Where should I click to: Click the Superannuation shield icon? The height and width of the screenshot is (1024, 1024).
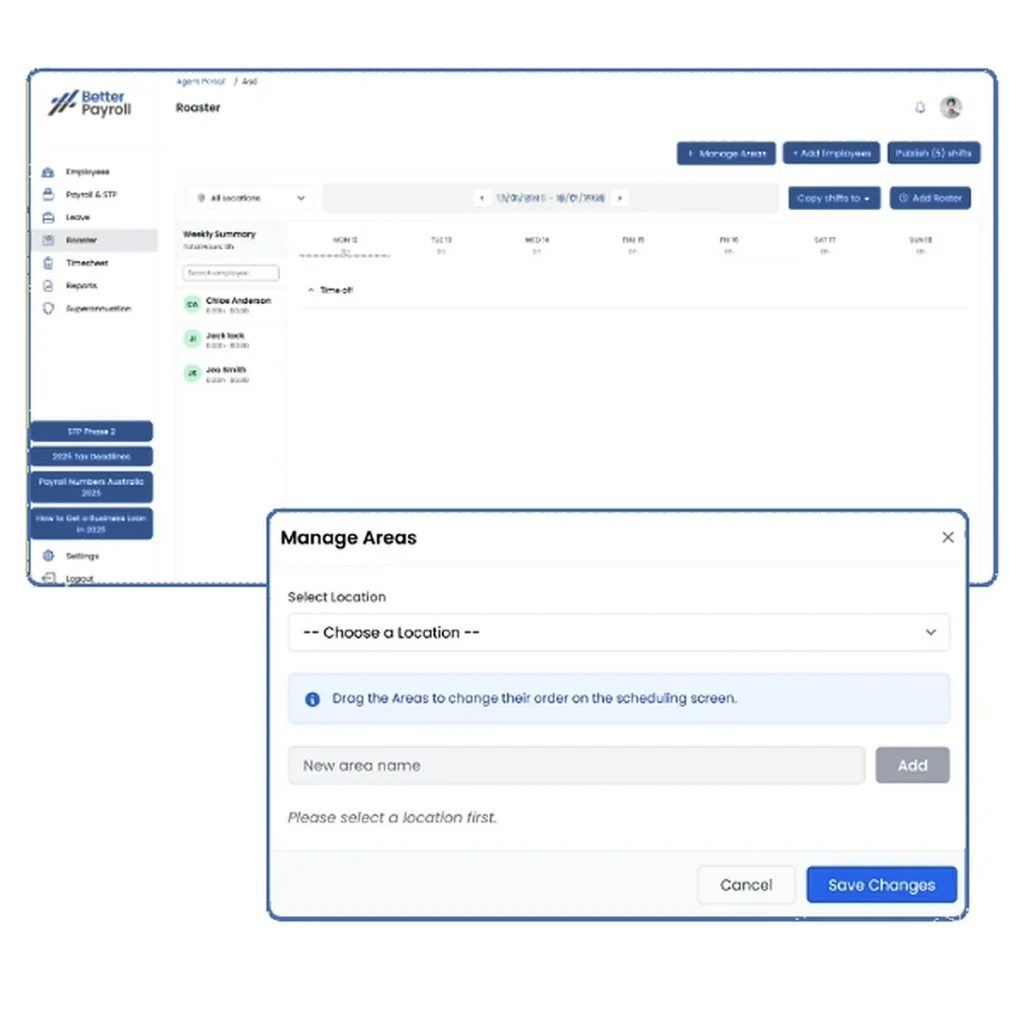point(48,308)
